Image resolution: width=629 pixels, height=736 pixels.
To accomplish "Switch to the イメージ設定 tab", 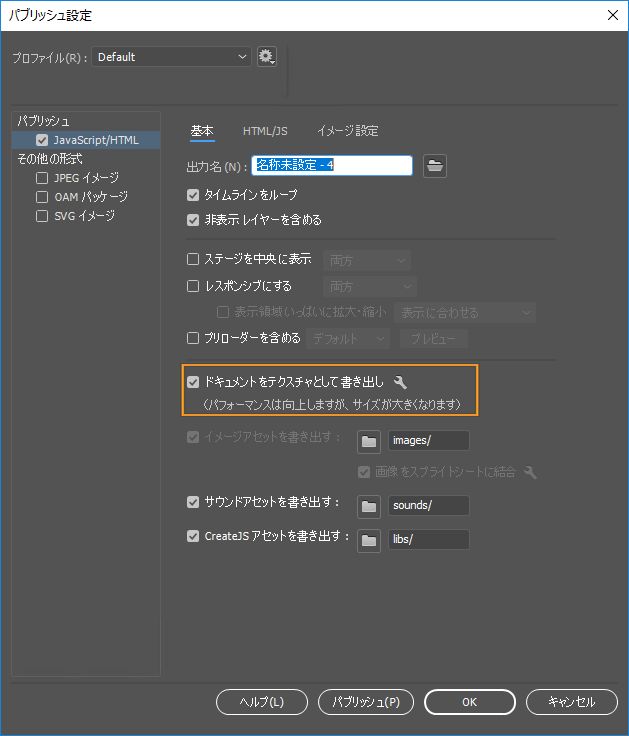I will point(348,131).
